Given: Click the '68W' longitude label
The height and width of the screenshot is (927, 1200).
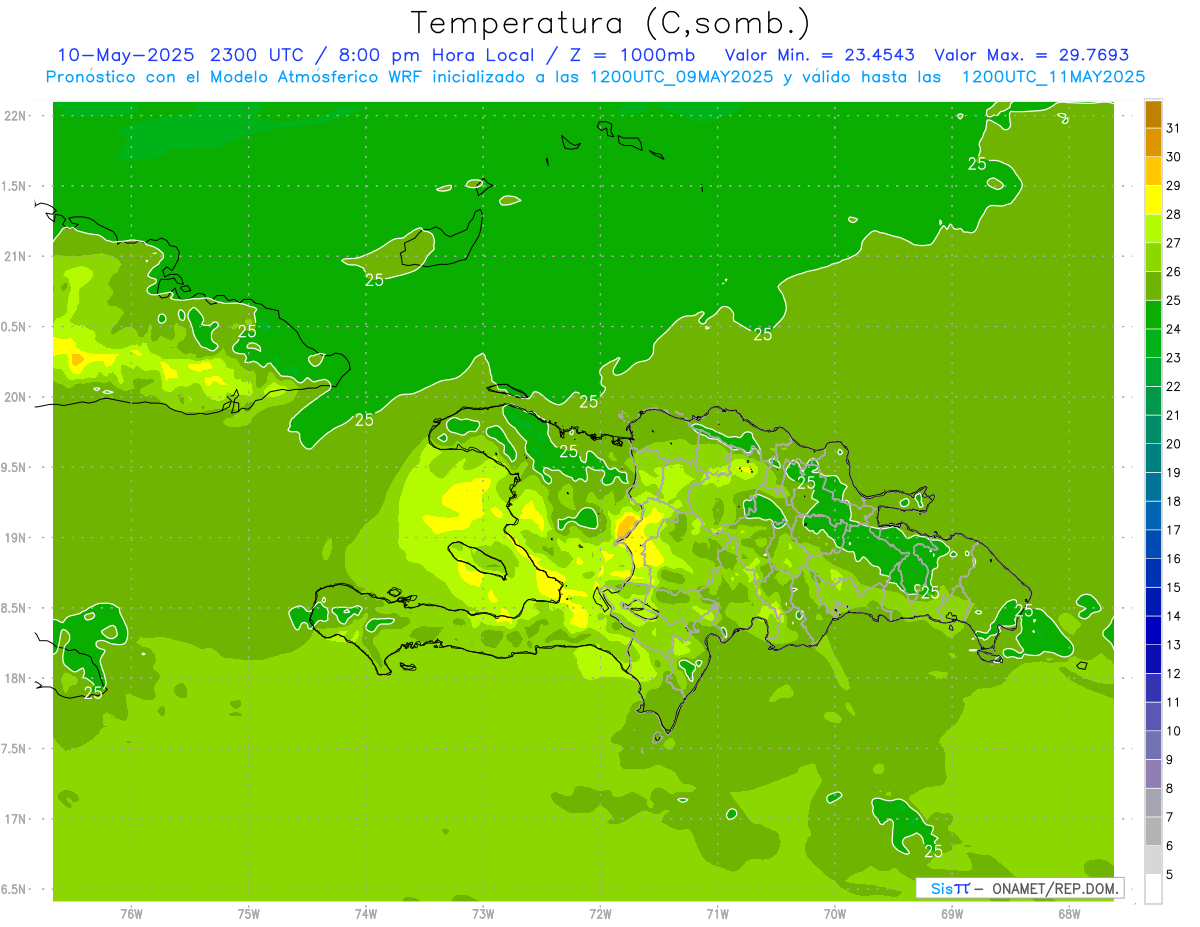Looking at the screenshot, I should [x=1069, y=913].
